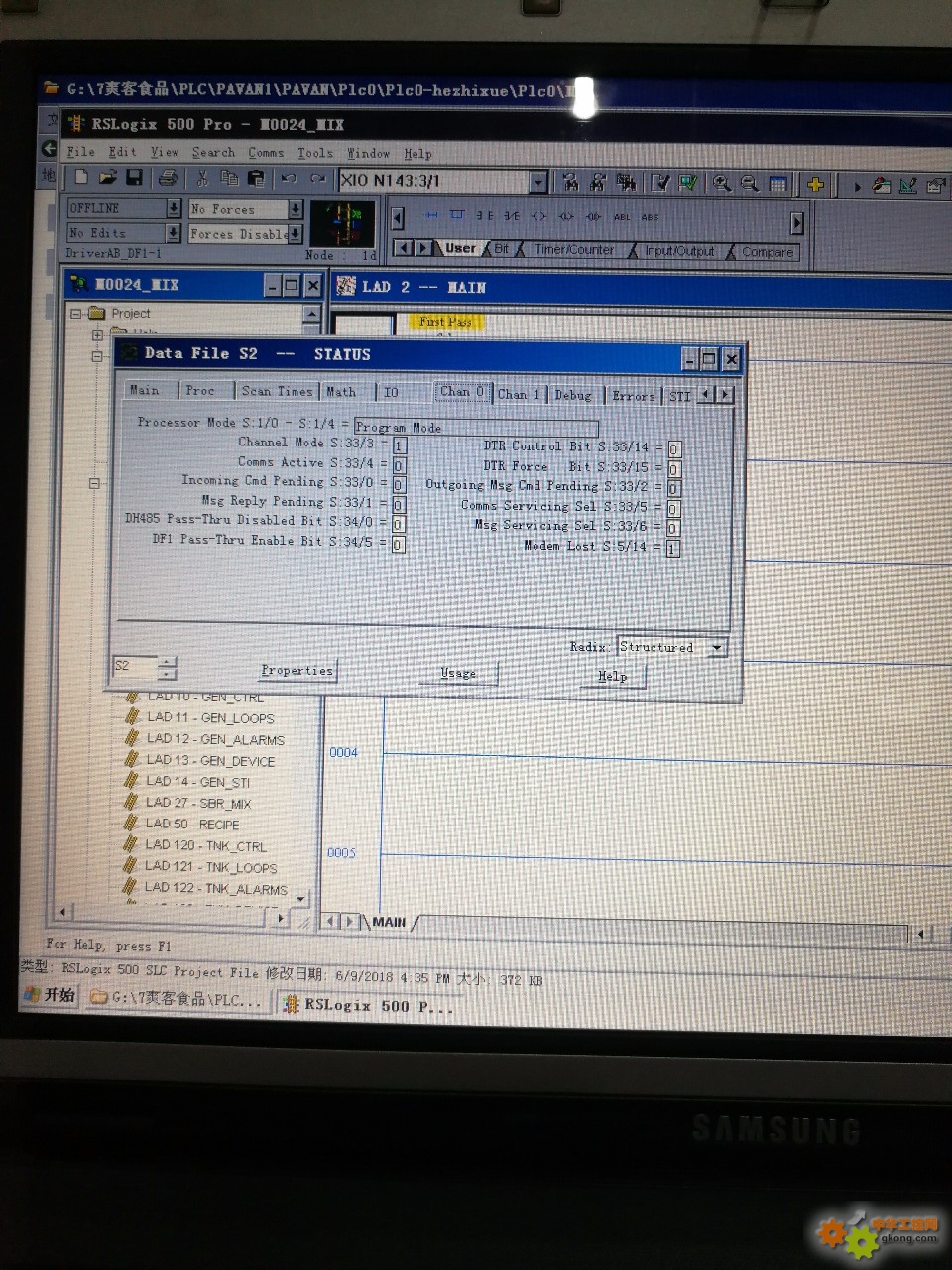
Task: Increment the S2 data file stepper
Action: point(167,661)
